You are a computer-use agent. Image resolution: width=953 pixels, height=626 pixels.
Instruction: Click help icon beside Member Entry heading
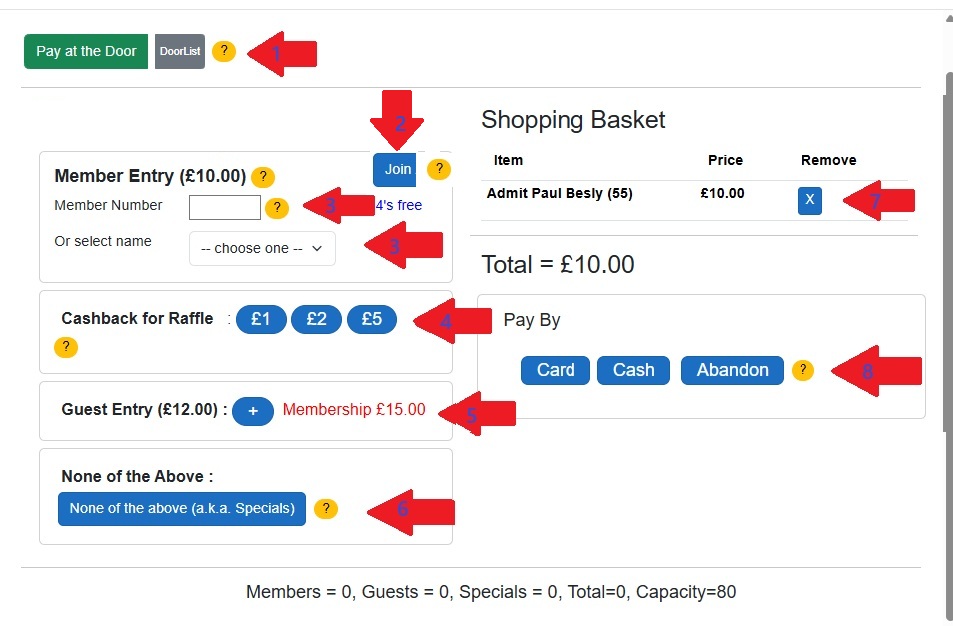[x=262, y=177]
